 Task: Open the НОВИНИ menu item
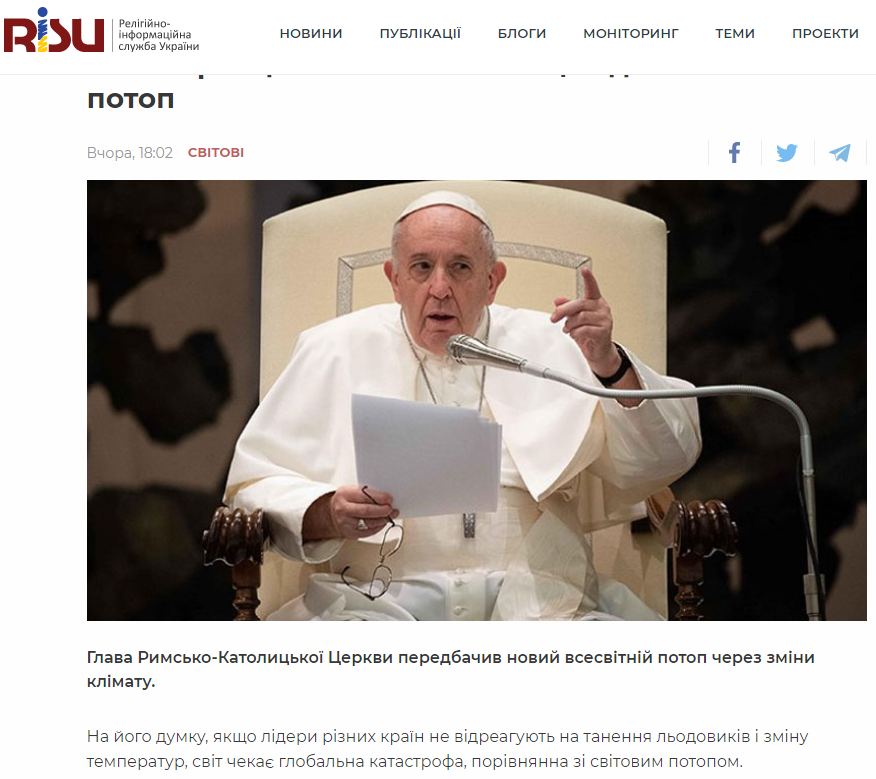[x=311, y=34]
